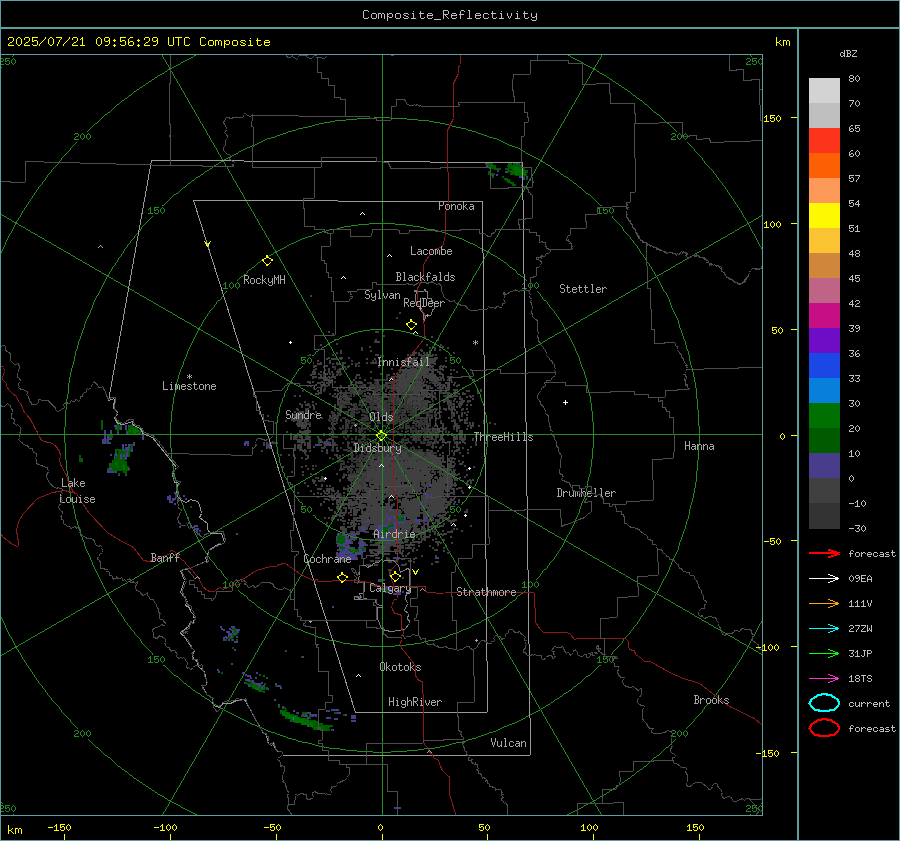This screenshot has width=900, height=841.
Task: Click the 80 dBZ light grey swatch
Action: pos(824,90)
